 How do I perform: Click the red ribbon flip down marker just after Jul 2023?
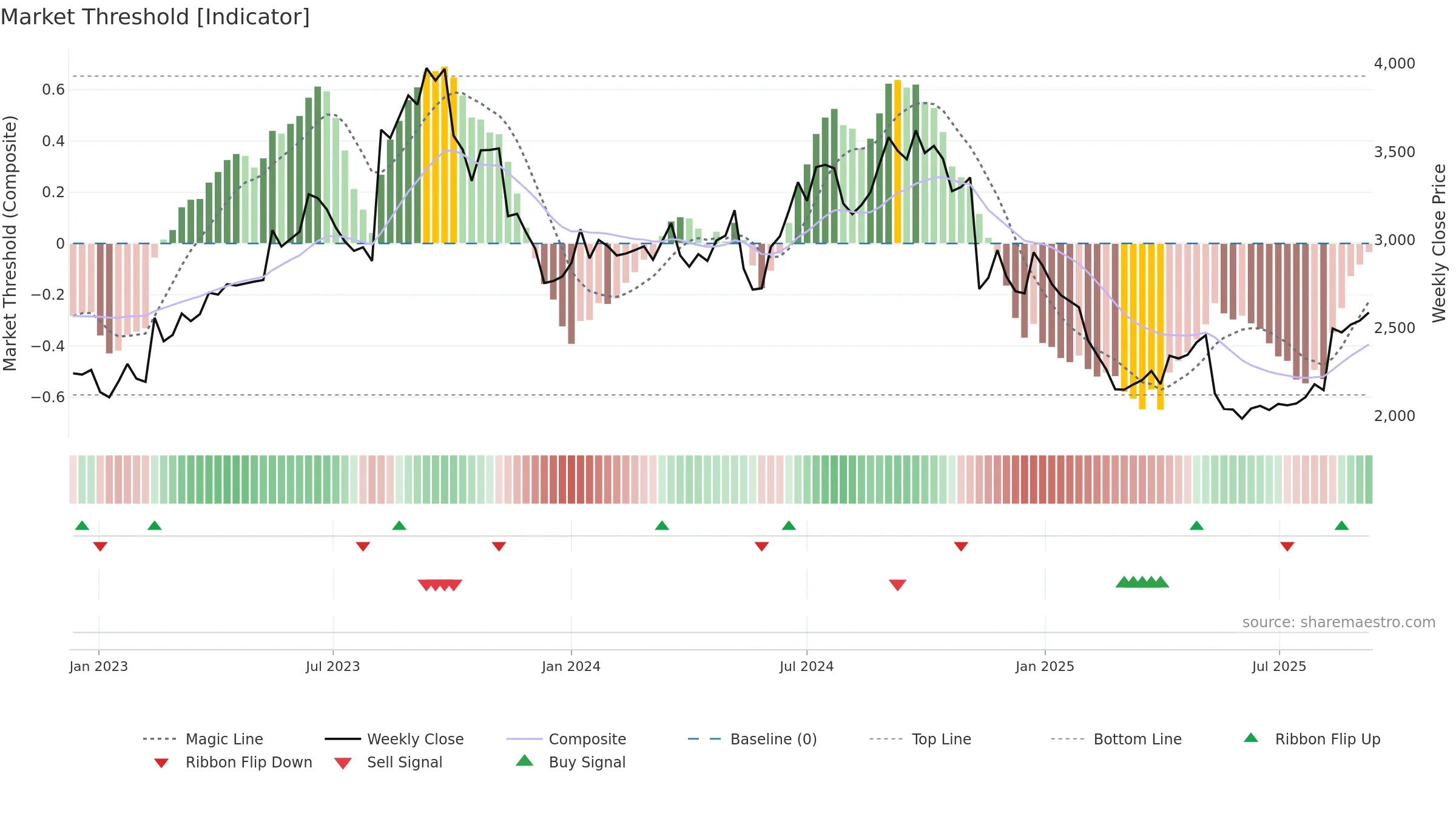(363, 547)
